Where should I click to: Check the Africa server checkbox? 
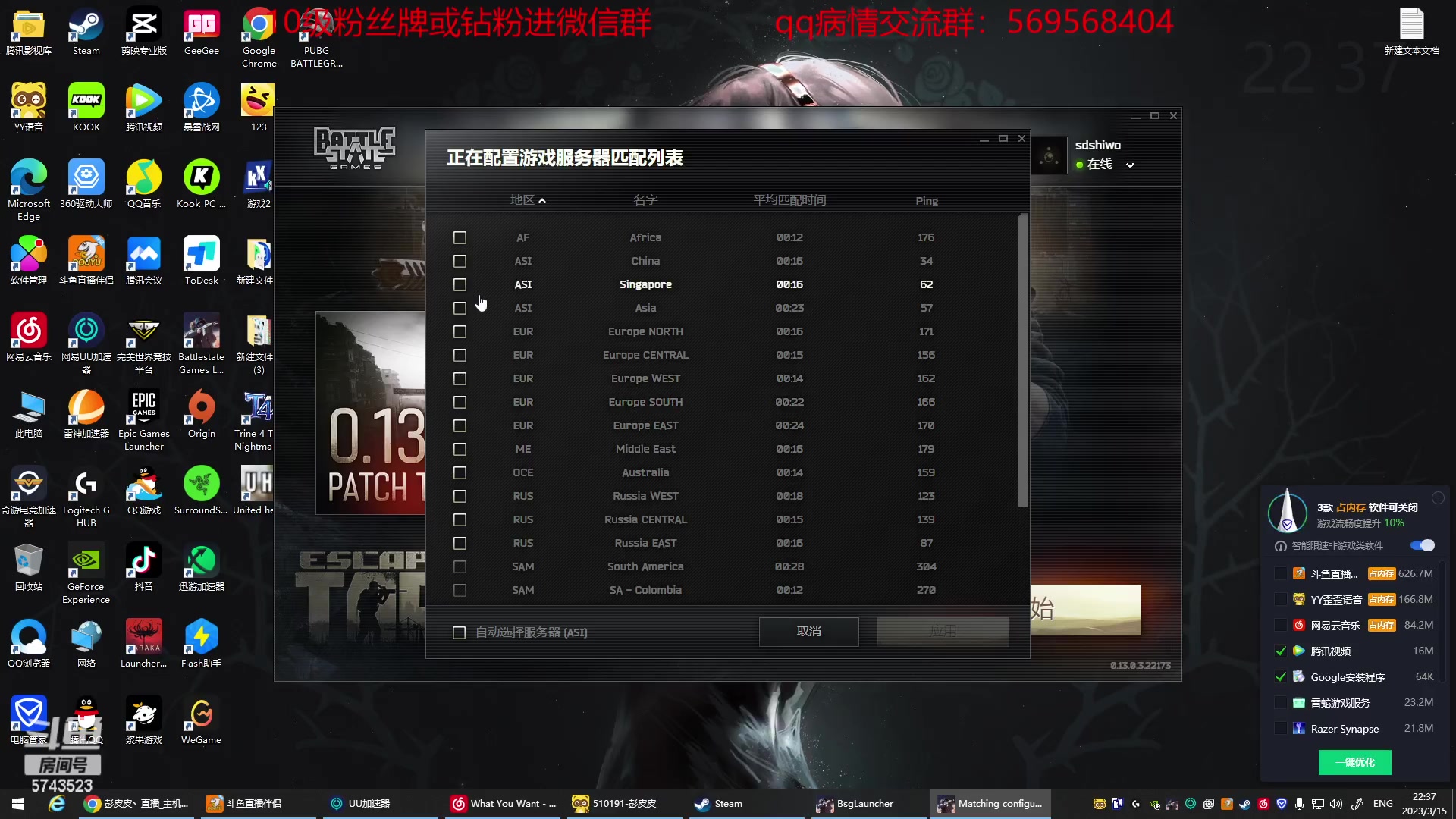point(460,238)
